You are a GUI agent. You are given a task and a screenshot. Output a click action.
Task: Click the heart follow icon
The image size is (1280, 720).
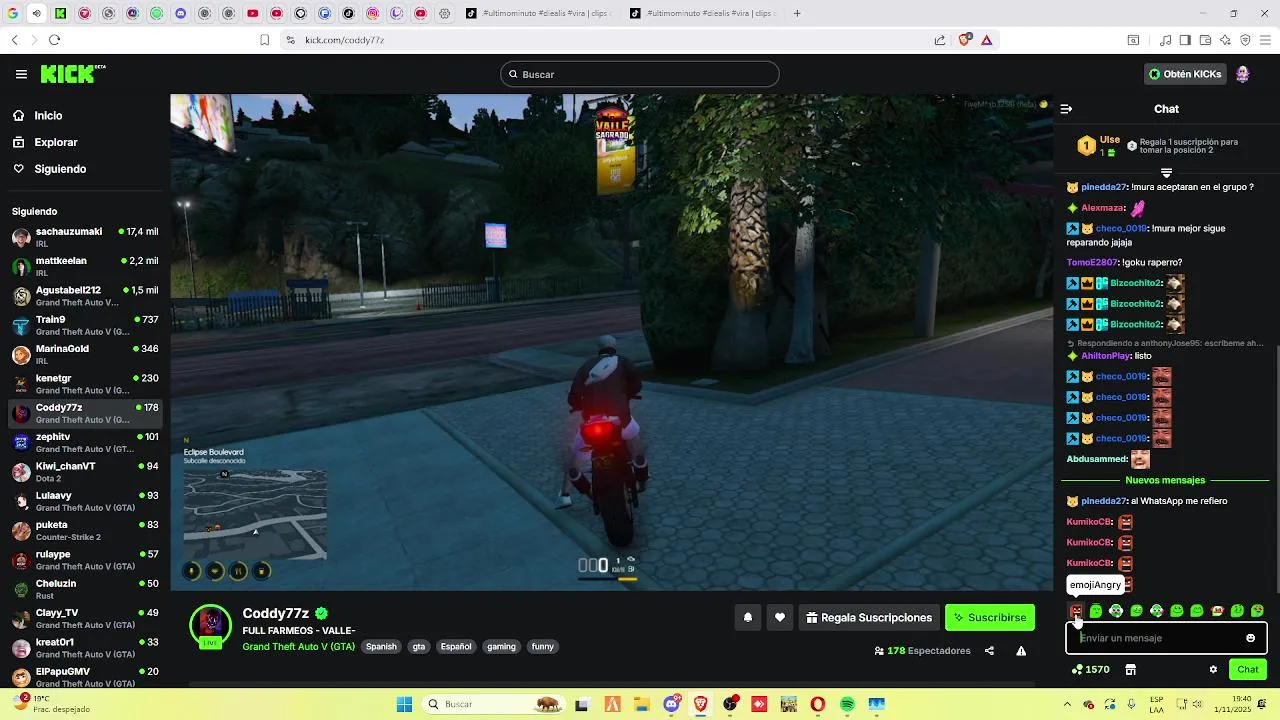(x=780, y=618)
